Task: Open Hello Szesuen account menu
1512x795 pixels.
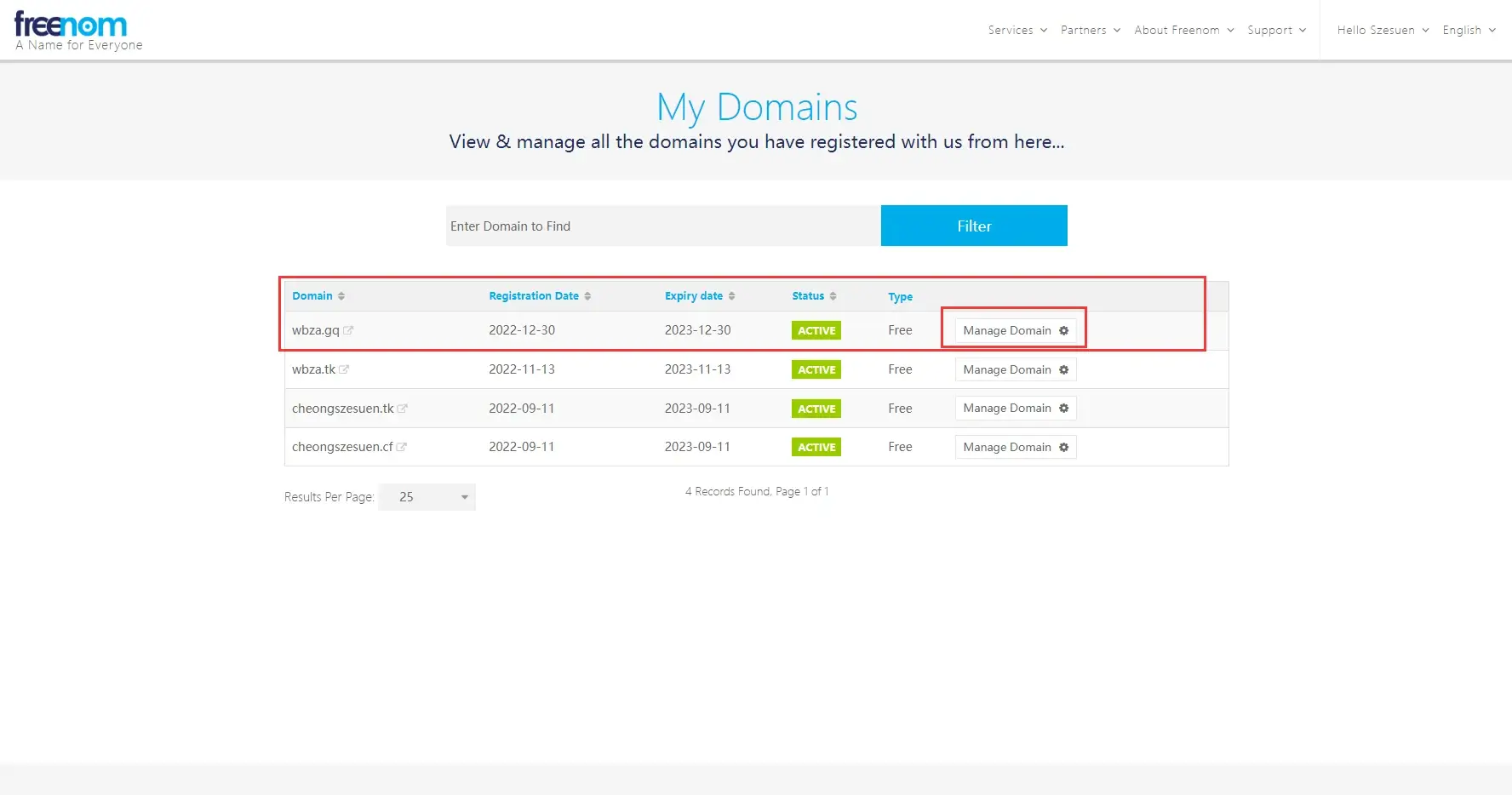Action: point(1383,30)
